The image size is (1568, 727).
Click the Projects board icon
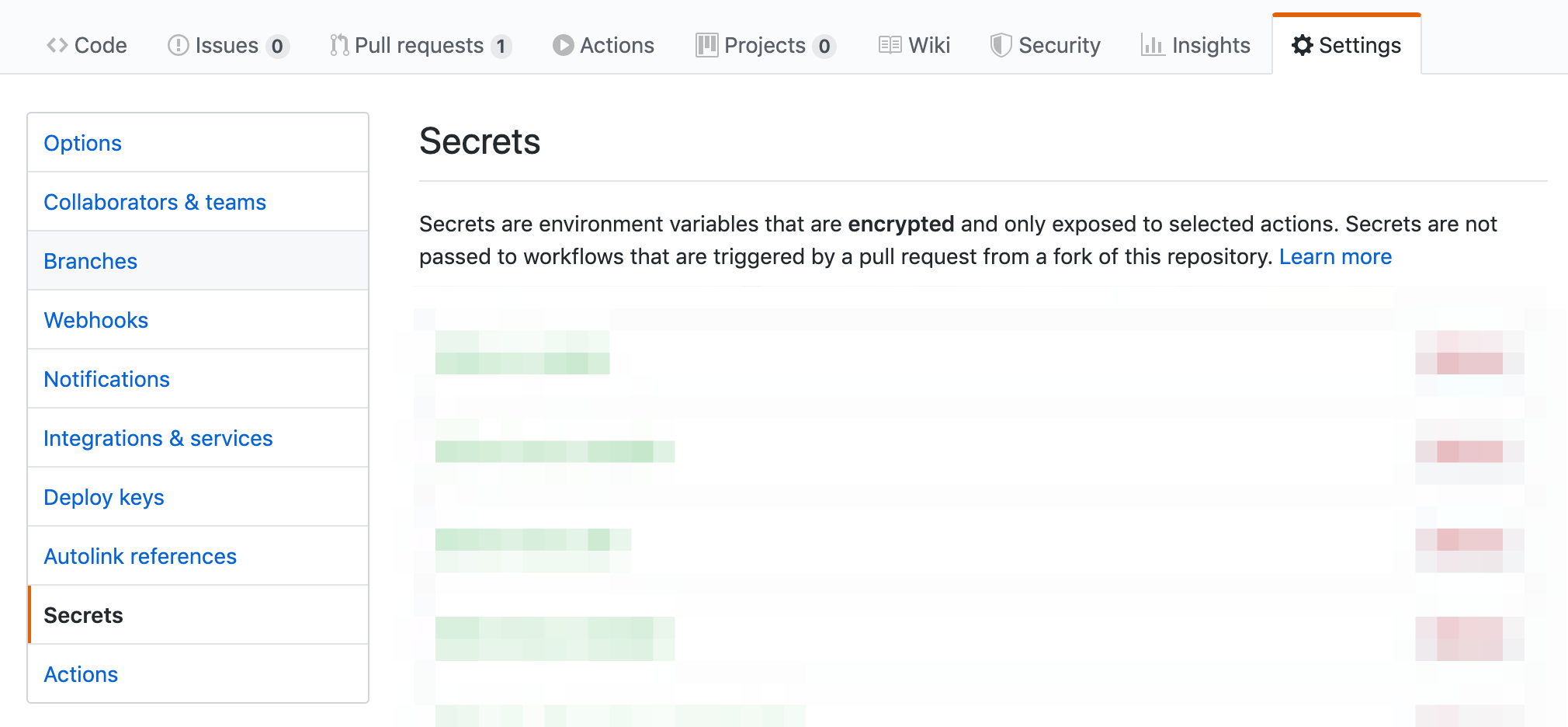point(706,45)
